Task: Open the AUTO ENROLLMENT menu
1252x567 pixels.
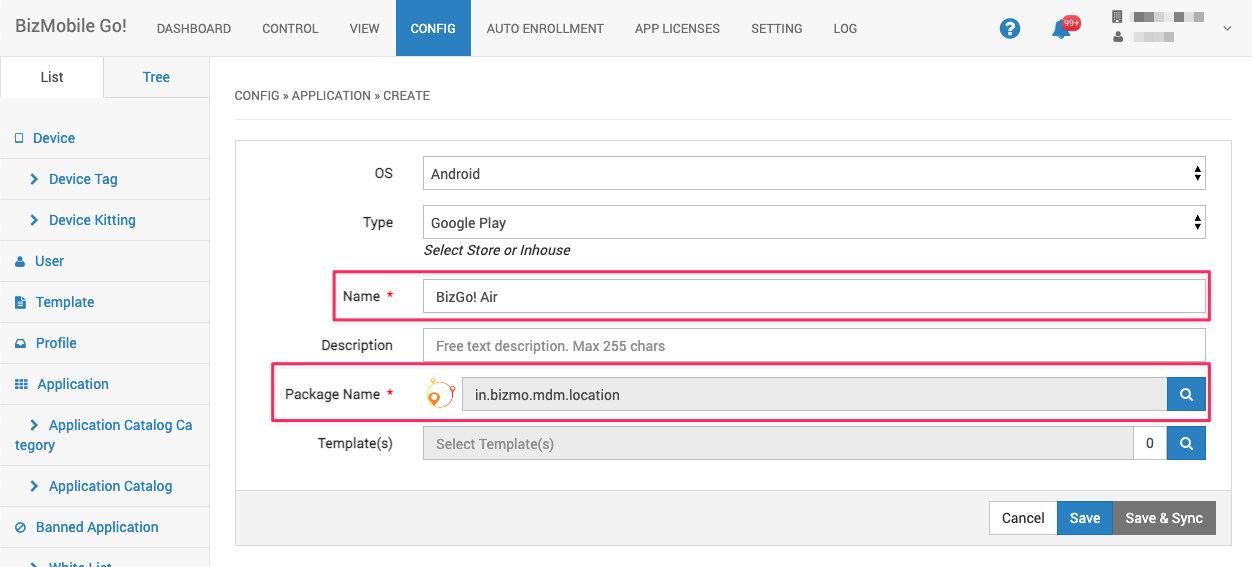Action: 545,29
